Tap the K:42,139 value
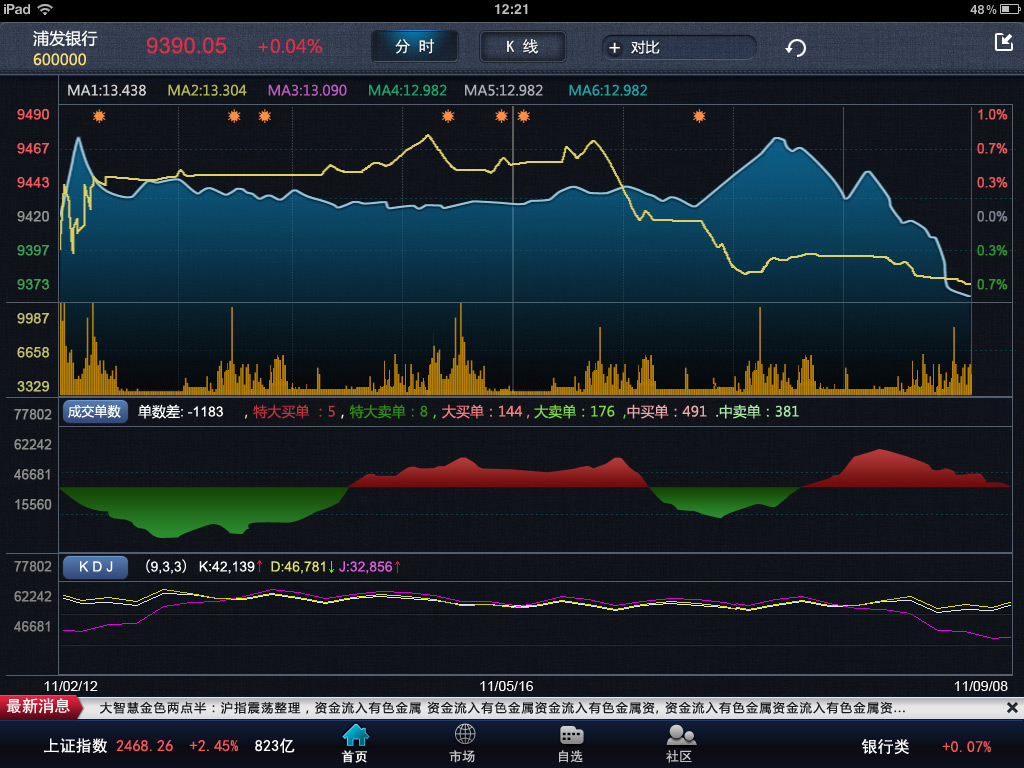This screenshot has height=768, width=1024. pos(231,567)
